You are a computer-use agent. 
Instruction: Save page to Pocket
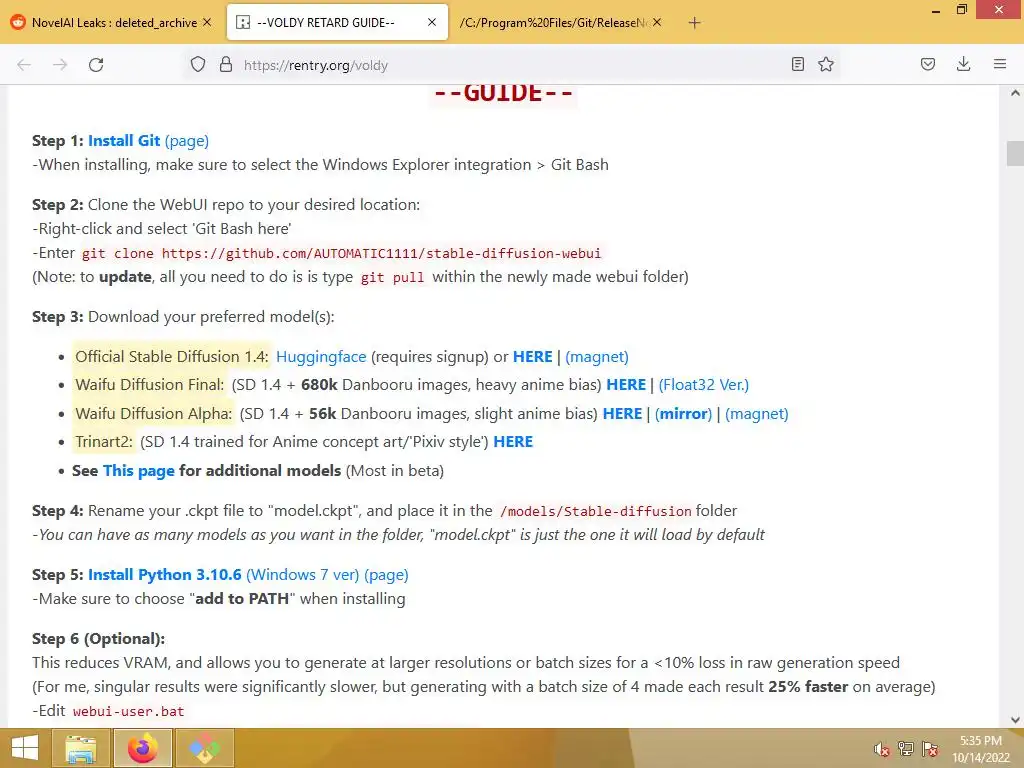(x=928, y=64)
